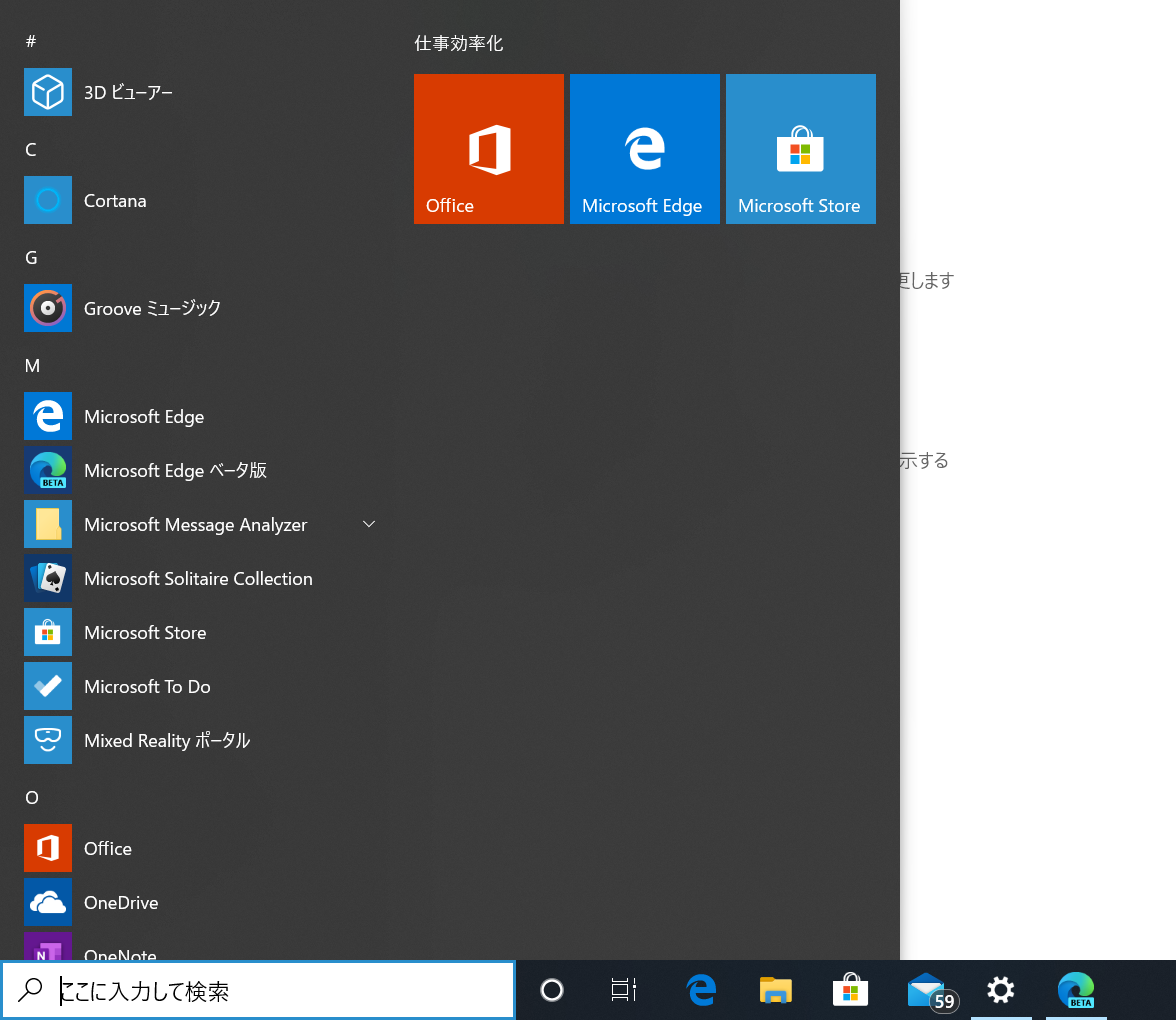Select the 仕事効率化 tile group header
The image size is (1176, 1020).
tap(459, 44)
